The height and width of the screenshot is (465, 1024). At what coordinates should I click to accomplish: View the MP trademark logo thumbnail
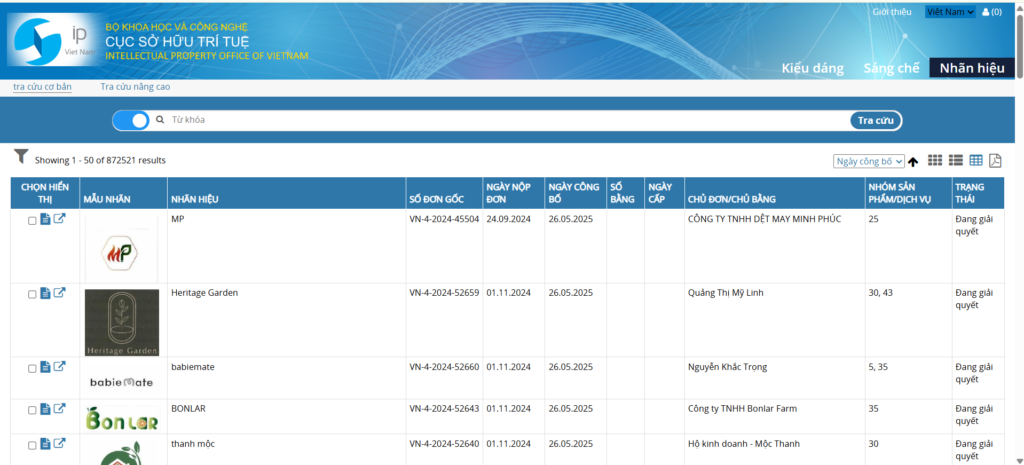[121, 250]
